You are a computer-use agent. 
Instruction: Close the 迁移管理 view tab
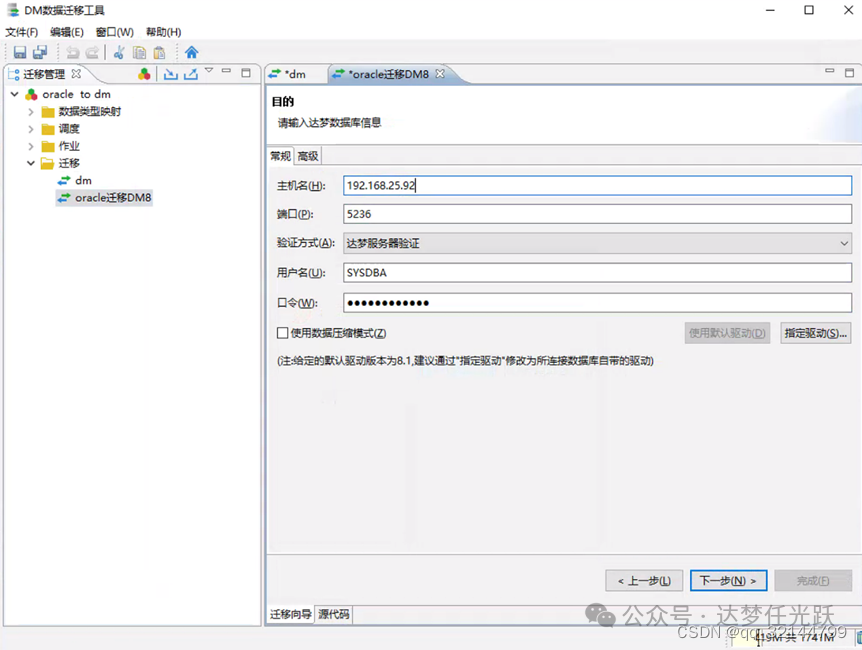click(x=76, y=74)
